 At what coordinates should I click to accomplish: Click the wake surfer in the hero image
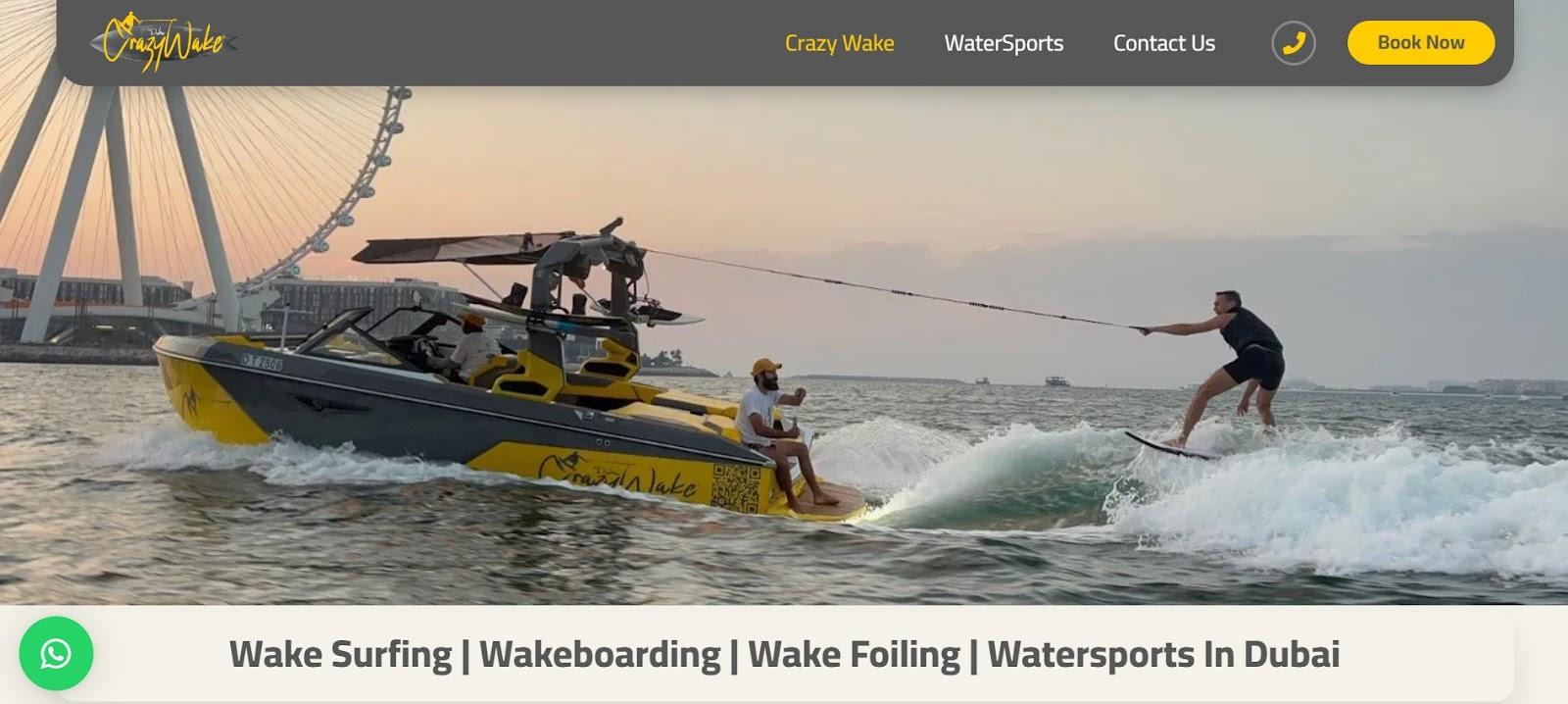pos(1225,368)
